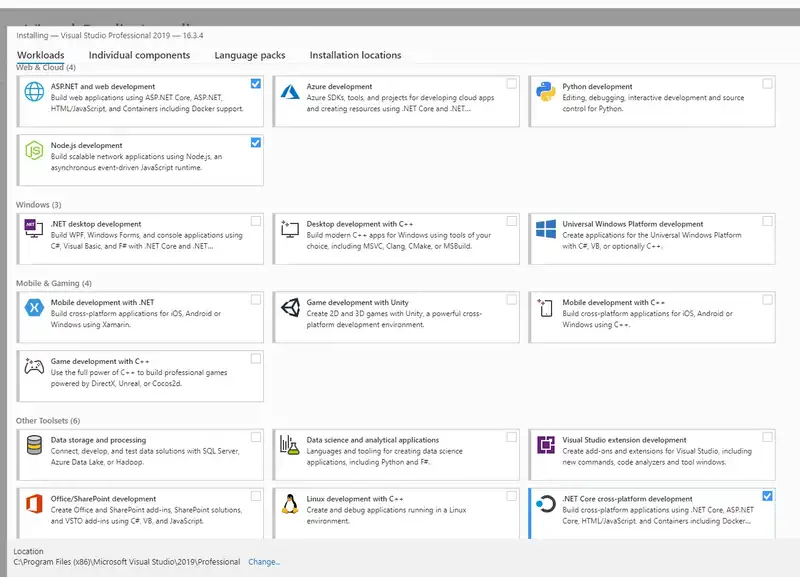Uncheck the Node.js development workload checkbox
This screenshot has width=800, height=577.
click(256, 143)
